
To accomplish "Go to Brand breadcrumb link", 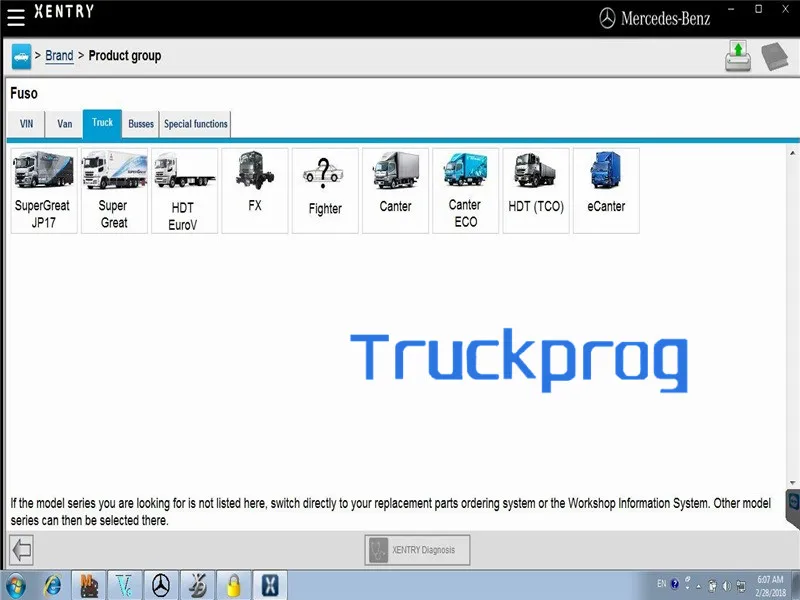I will tap(59, 56).
